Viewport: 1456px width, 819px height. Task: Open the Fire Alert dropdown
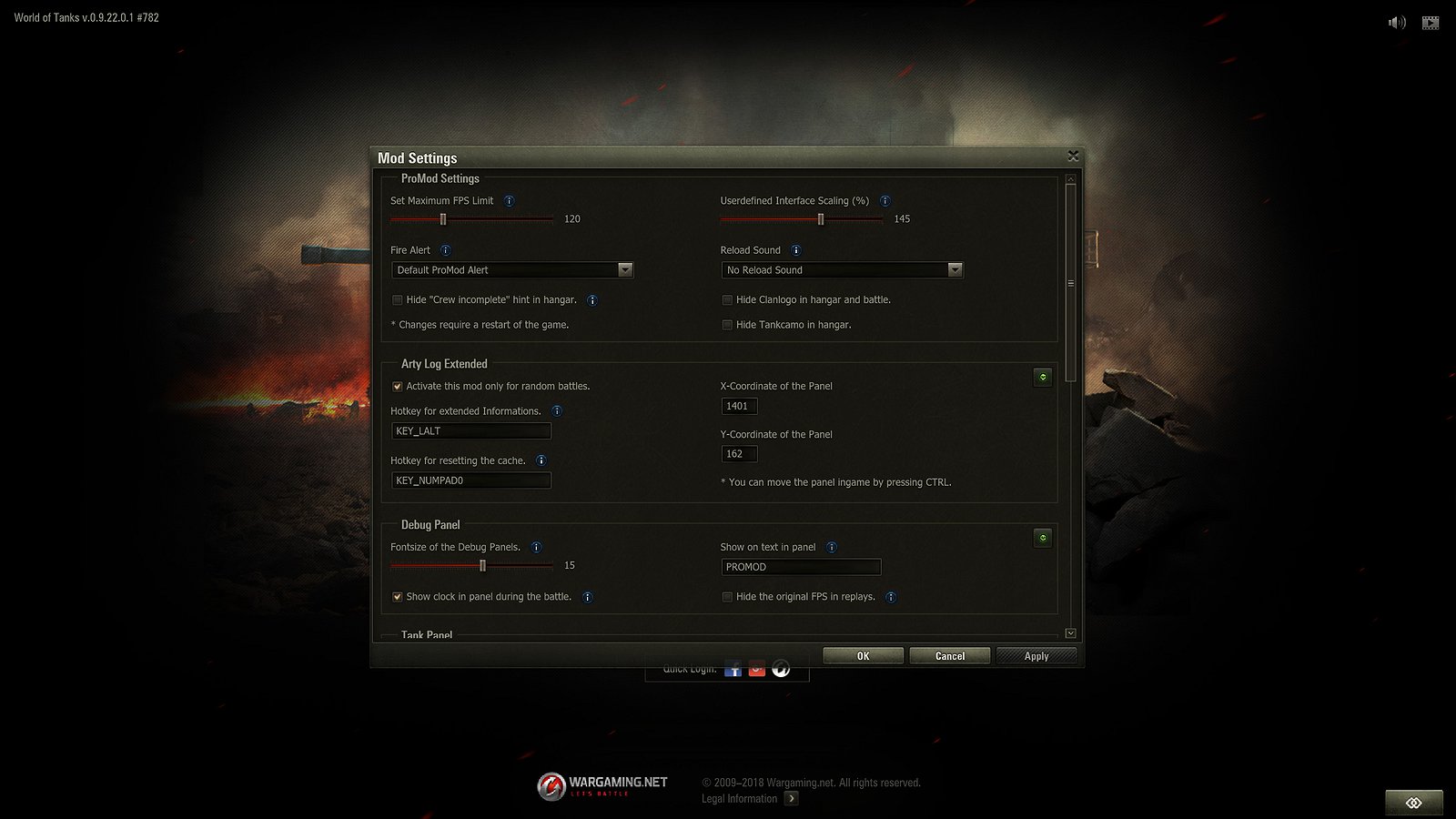(512, 270)
